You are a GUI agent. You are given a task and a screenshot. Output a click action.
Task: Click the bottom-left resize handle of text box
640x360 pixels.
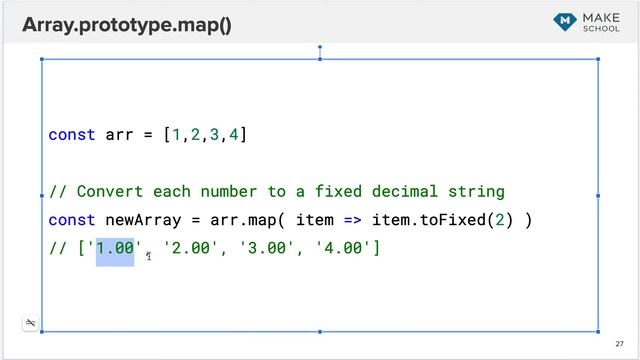click(42, 332)
